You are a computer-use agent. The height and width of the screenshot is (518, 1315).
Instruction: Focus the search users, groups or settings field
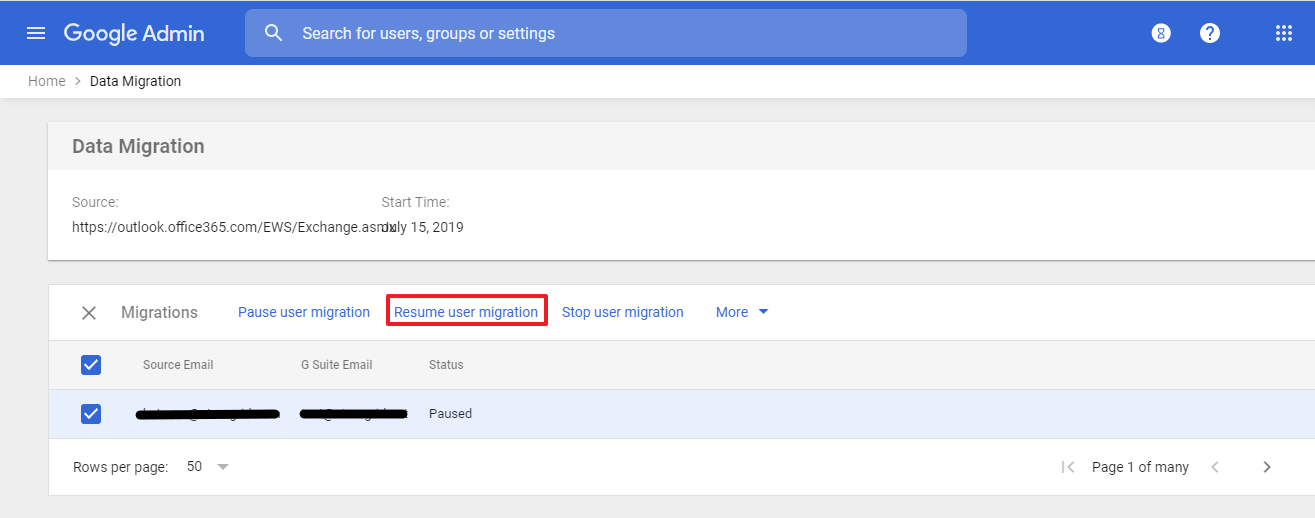tap(605, 33)
